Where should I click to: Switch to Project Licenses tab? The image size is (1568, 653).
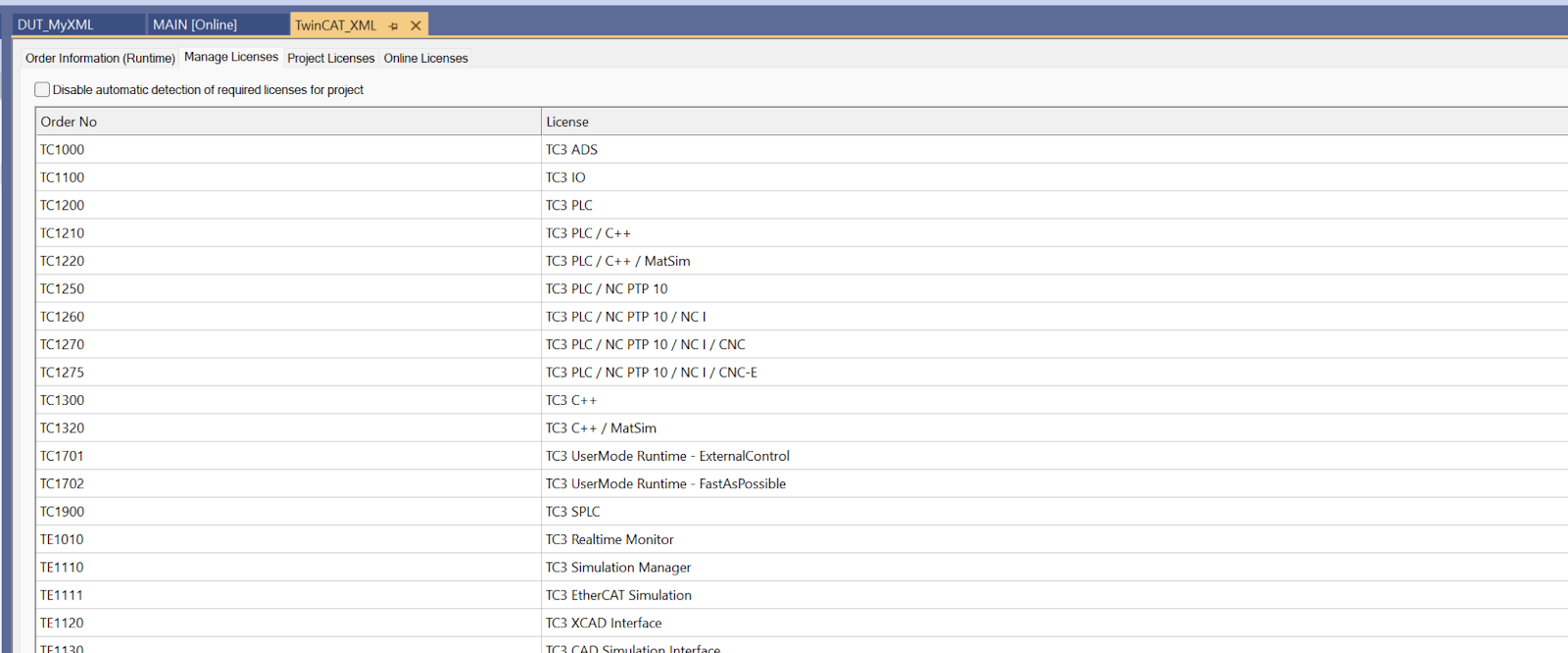[x=331, y=58]
